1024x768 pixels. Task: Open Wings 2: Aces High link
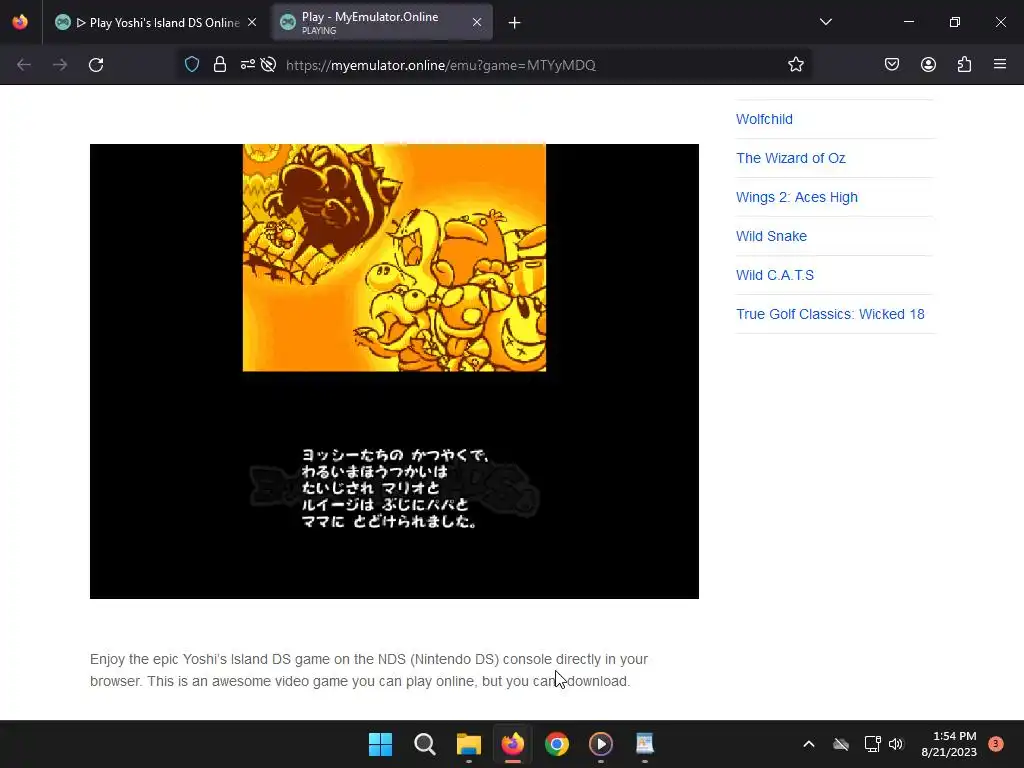click(797, 197)
